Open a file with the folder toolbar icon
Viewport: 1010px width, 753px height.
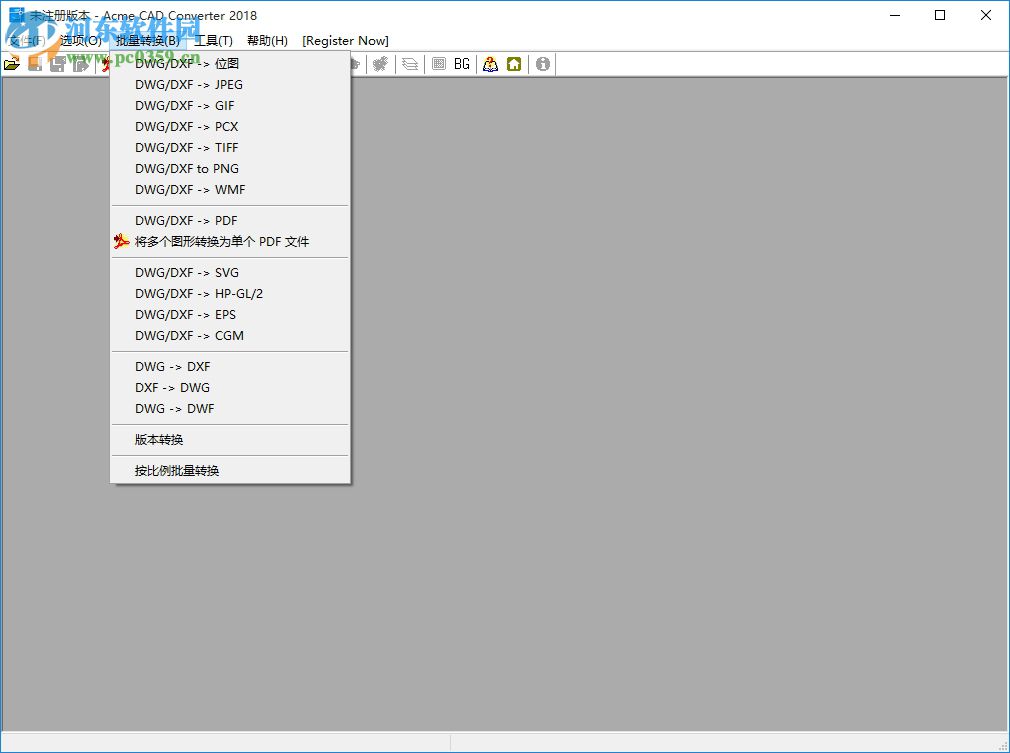pyautogui.click(x=13, y=64)
